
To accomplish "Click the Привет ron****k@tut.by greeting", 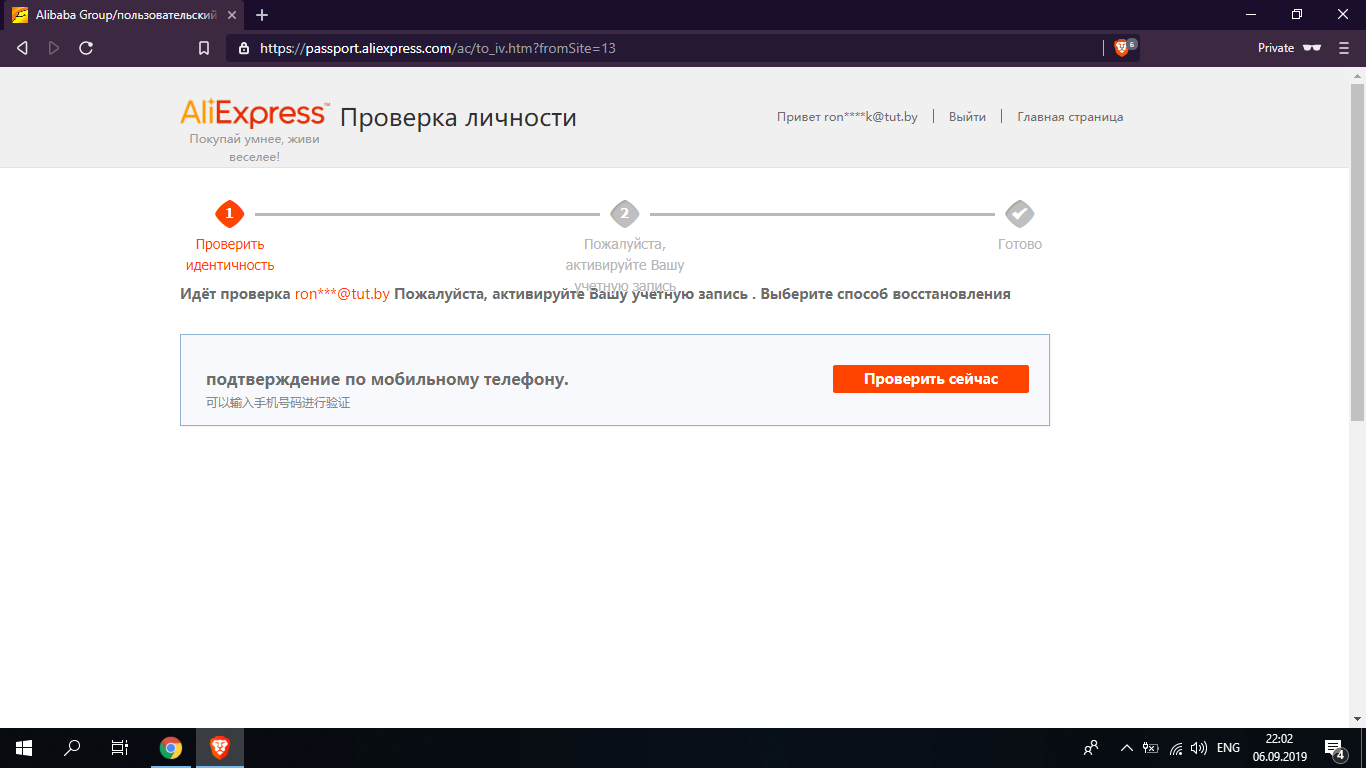I will point(847,117).
